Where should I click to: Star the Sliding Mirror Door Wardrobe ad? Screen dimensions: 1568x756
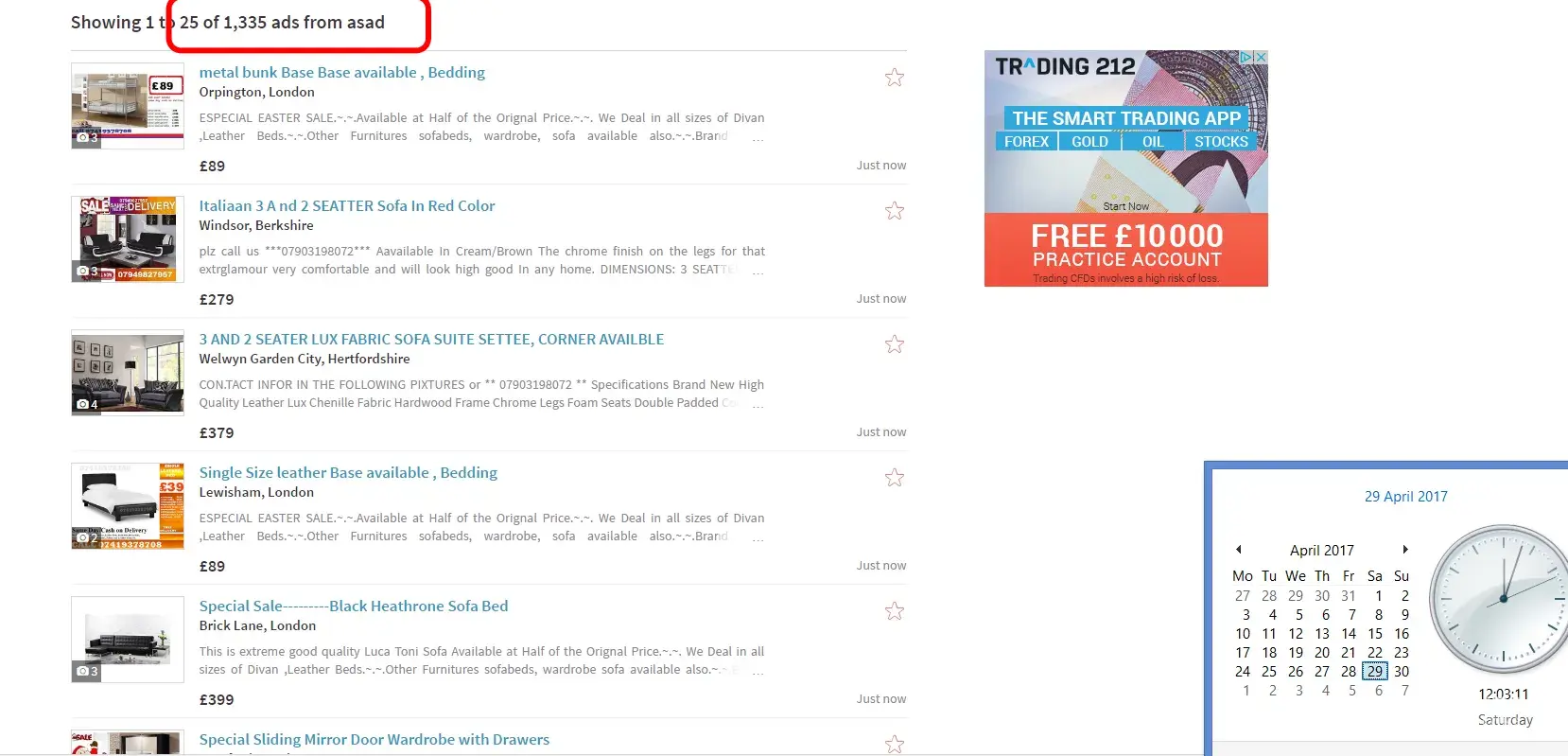pyautogui.click(x=894, y=745)
